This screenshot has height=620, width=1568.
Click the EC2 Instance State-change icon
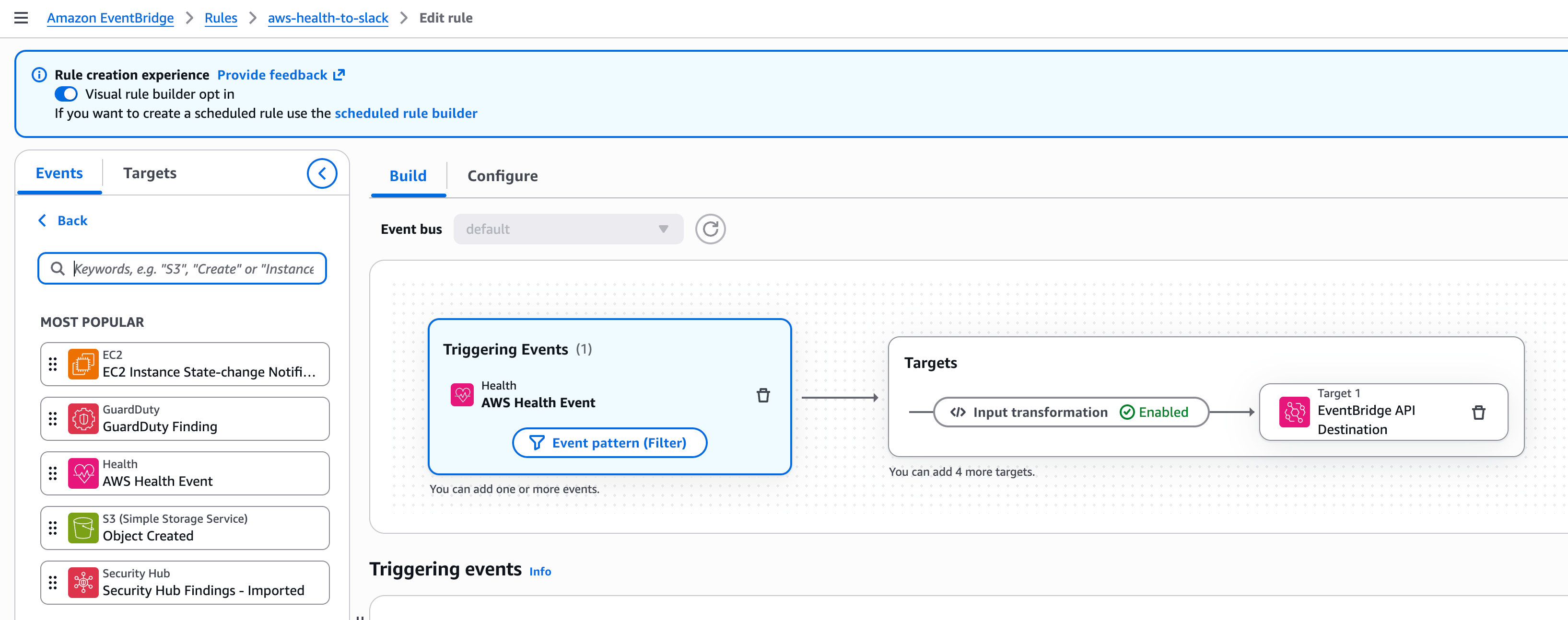(83, 364)
